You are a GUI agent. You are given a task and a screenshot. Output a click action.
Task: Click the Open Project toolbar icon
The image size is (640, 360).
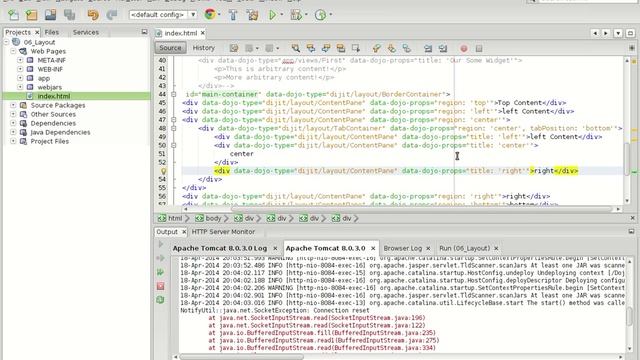[51, 15]
